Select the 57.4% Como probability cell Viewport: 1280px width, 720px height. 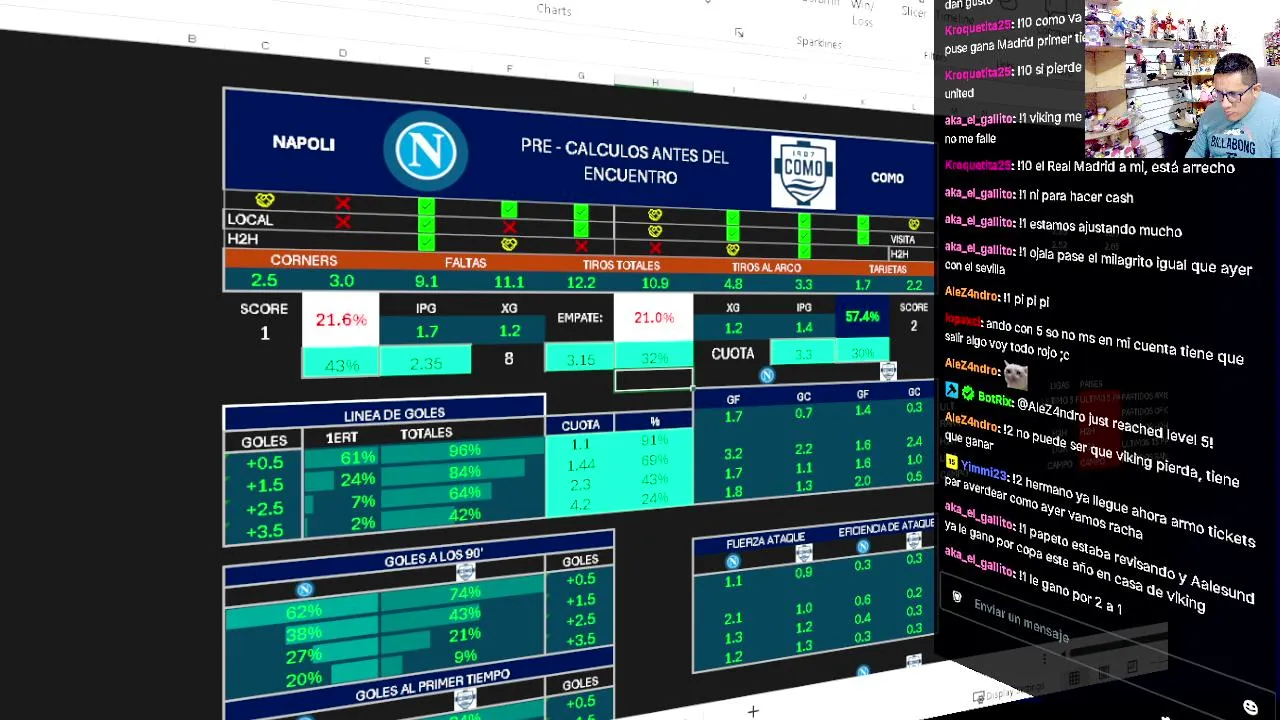pos(862,317)
